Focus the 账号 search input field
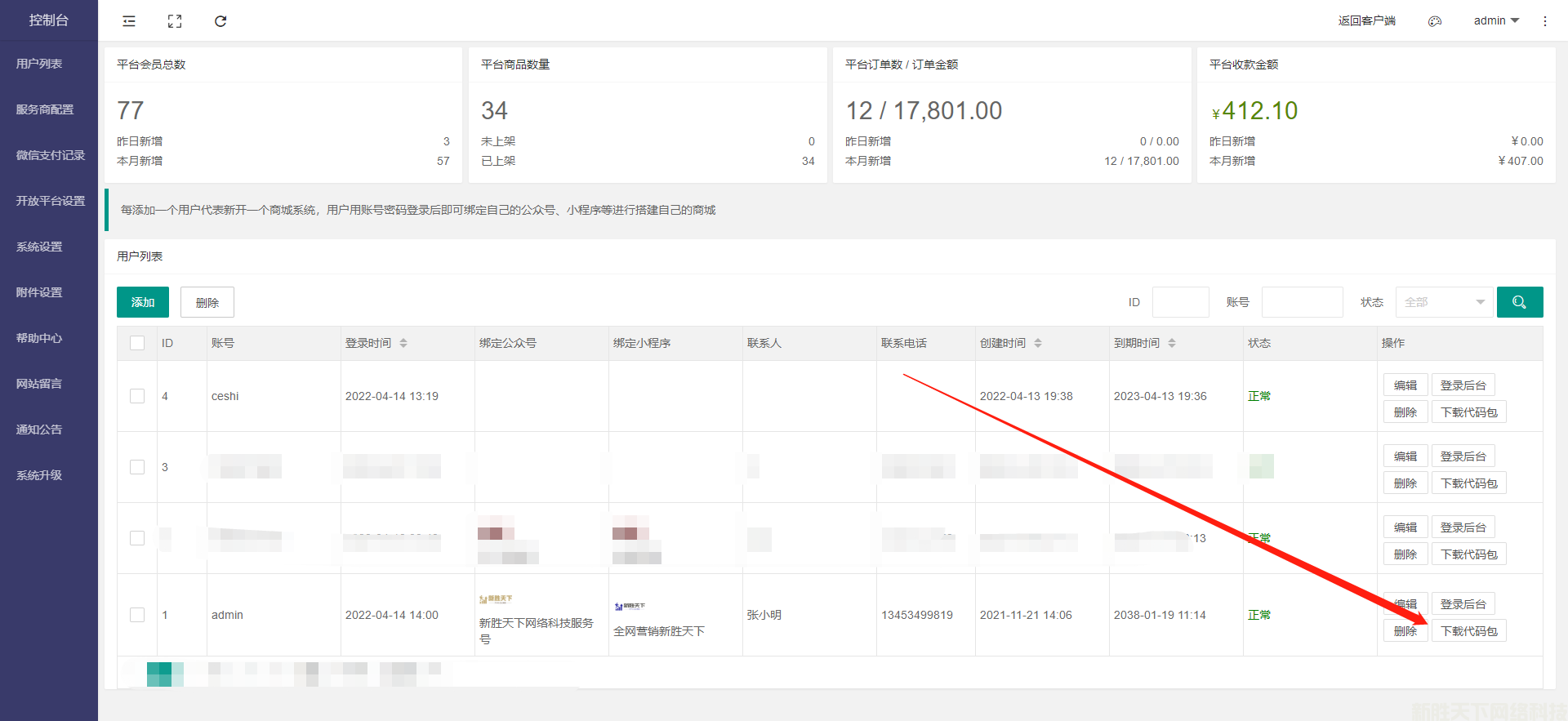Viewport: 1568px width, 721px height. 1302,302
